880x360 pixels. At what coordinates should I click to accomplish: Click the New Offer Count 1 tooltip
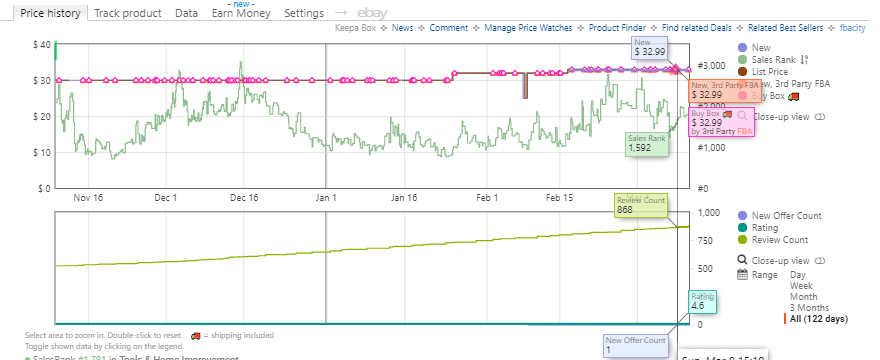pyautogui.click(x=635, y=345)
